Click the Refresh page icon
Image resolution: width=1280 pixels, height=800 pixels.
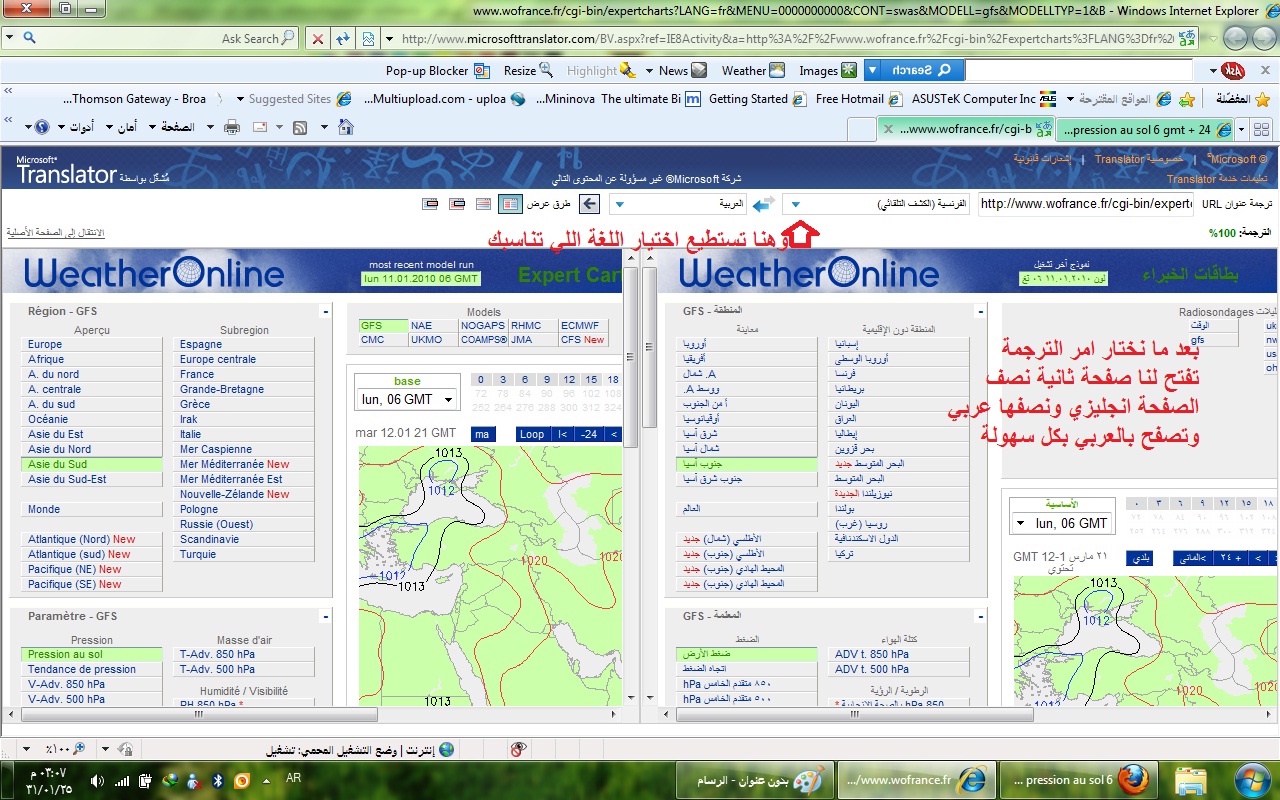(x=343, y=39)
